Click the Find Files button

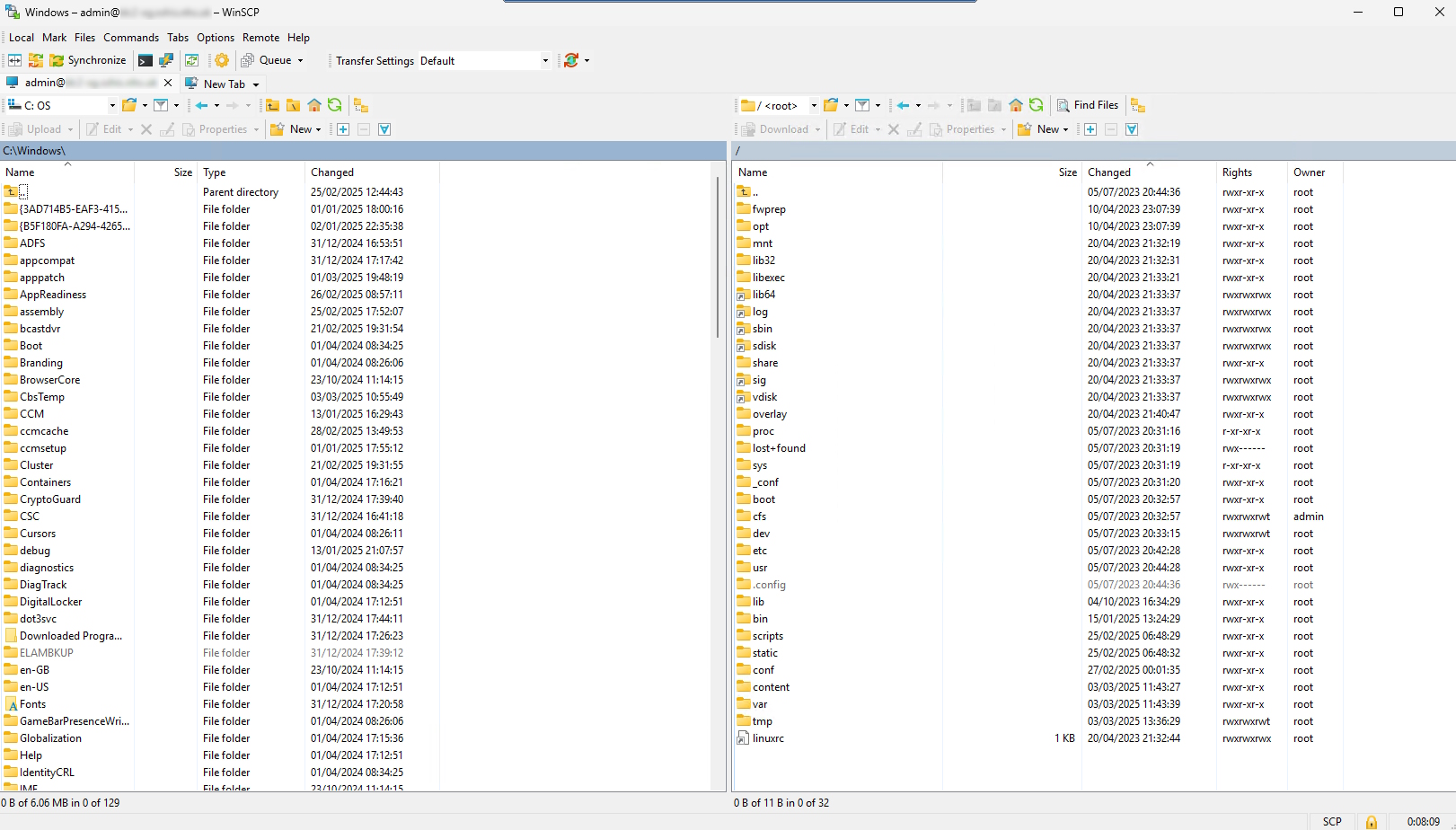point(1088,105)
